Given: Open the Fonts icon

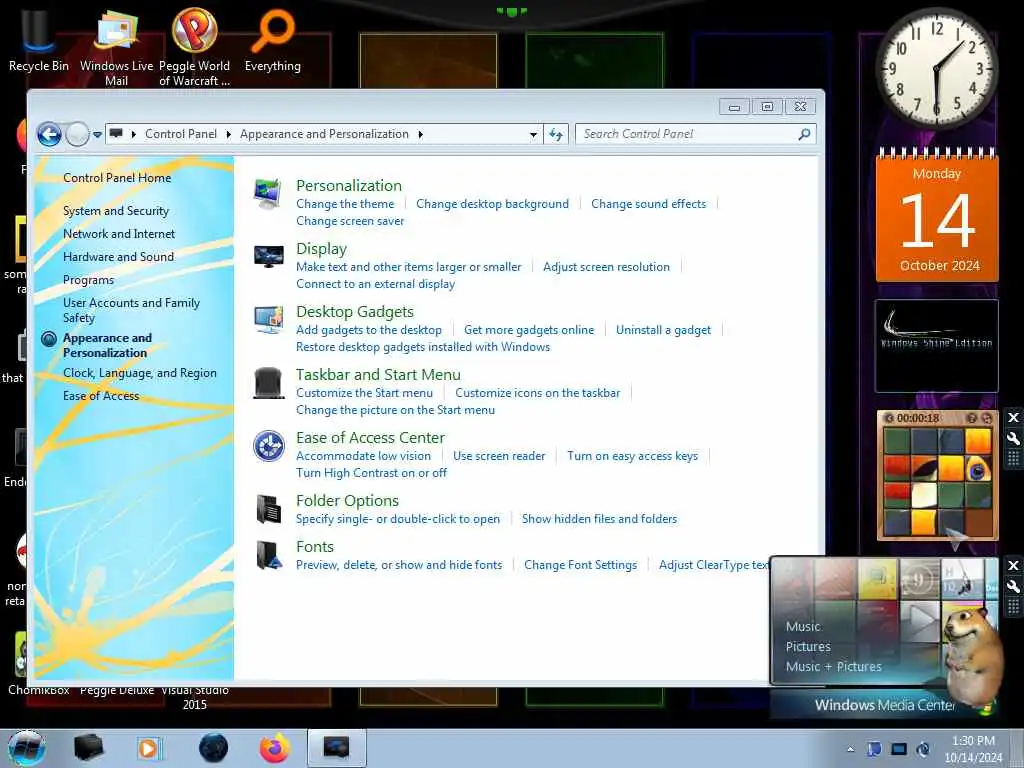Looking at the screenshot, I should click(x=268, y=555).
